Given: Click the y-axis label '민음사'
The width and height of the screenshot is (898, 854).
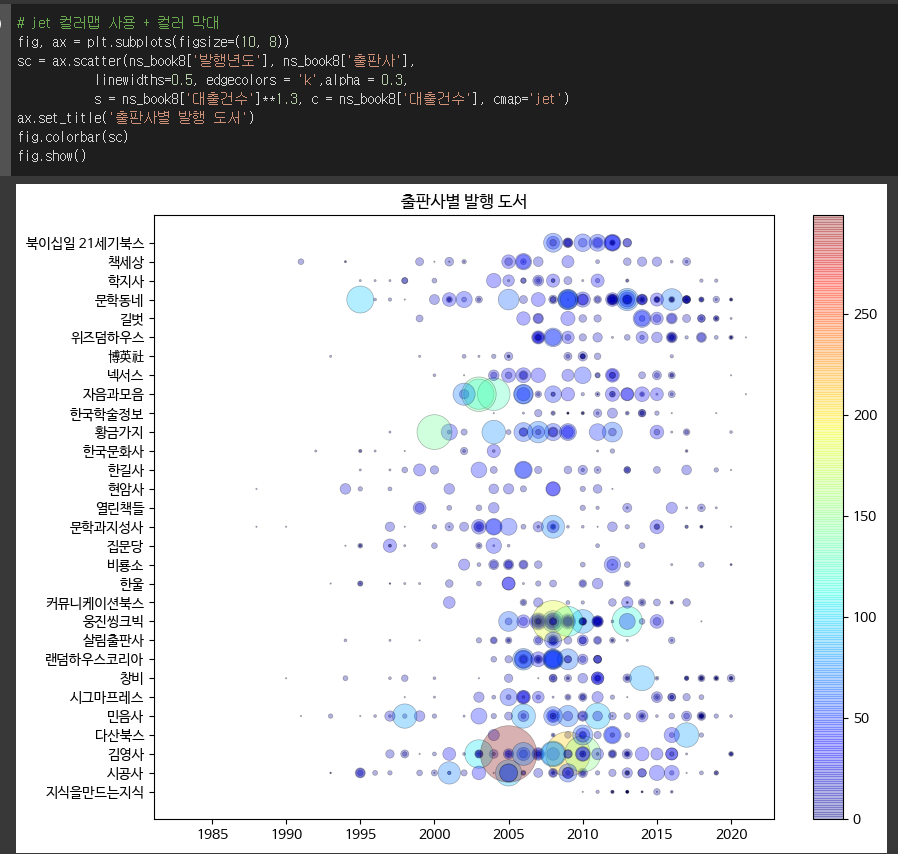Looking at the screenshot, I should (125, 716).
